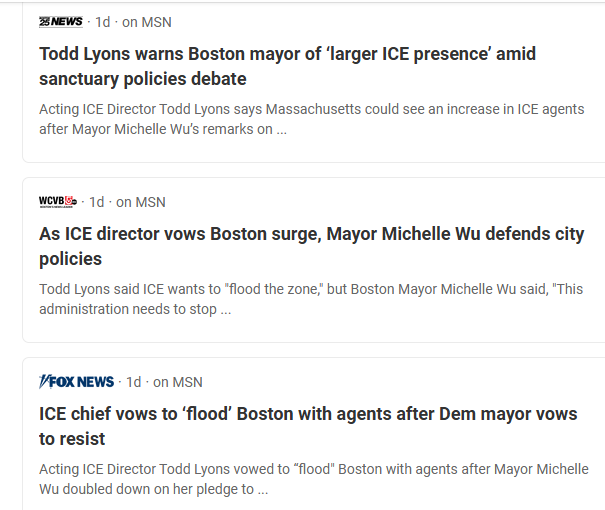Viewport: 605px width, 510px height.
Task: Click 'to resist' second line of Fox News headline
Action: tap(72, 439)
